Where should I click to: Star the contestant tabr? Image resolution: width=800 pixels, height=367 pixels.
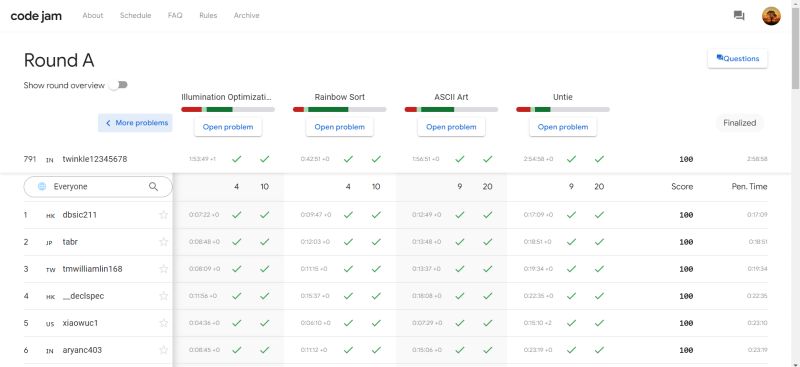pyautogui.click(x=163, y=242)
